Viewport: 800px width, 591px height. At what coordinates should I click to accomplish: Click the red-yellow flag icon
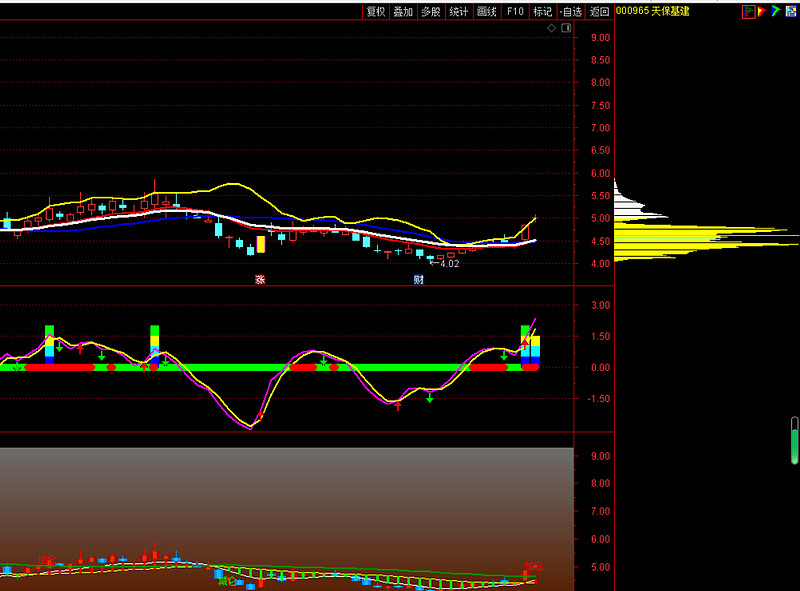tap(762, 11)
